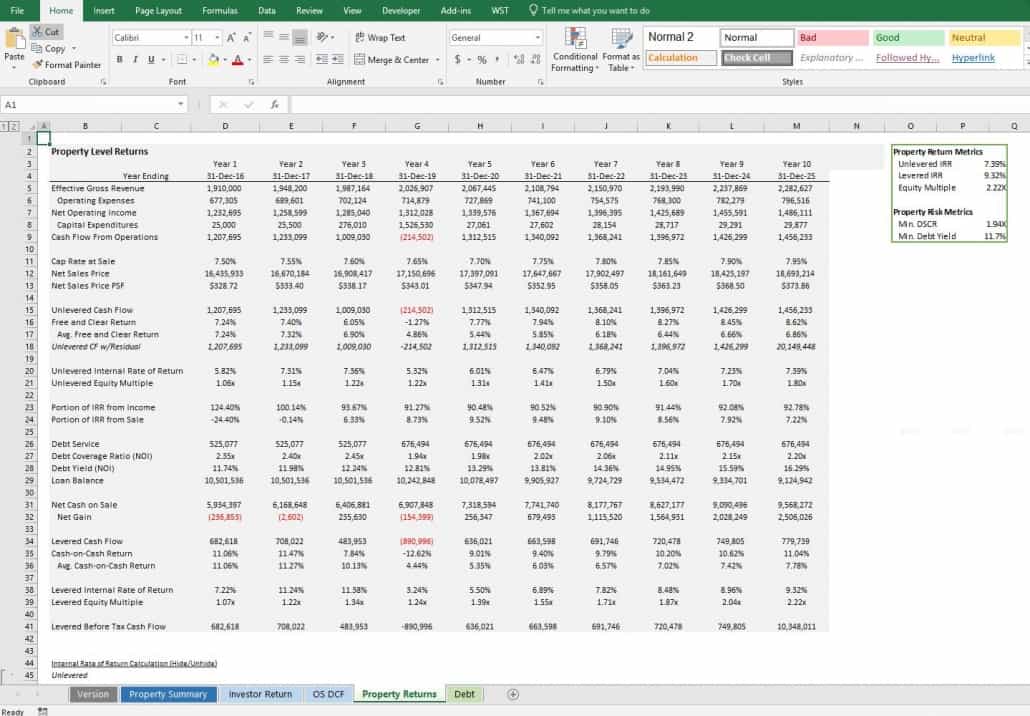Open the Name Box dropdown arrow
Screen dimensions: 1030x716
tap(180, 104)
